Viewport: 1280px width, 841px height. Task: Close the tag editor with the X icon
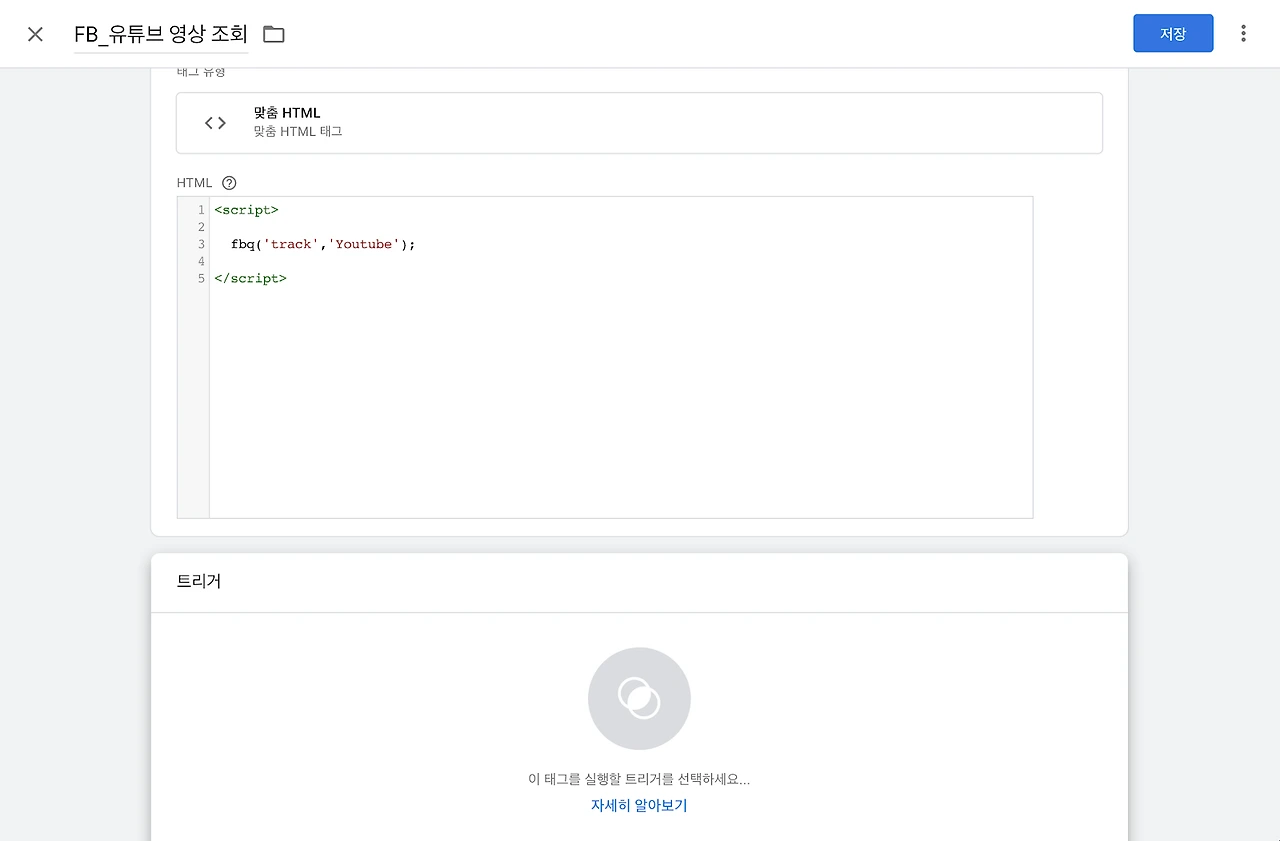pos(35,34)
